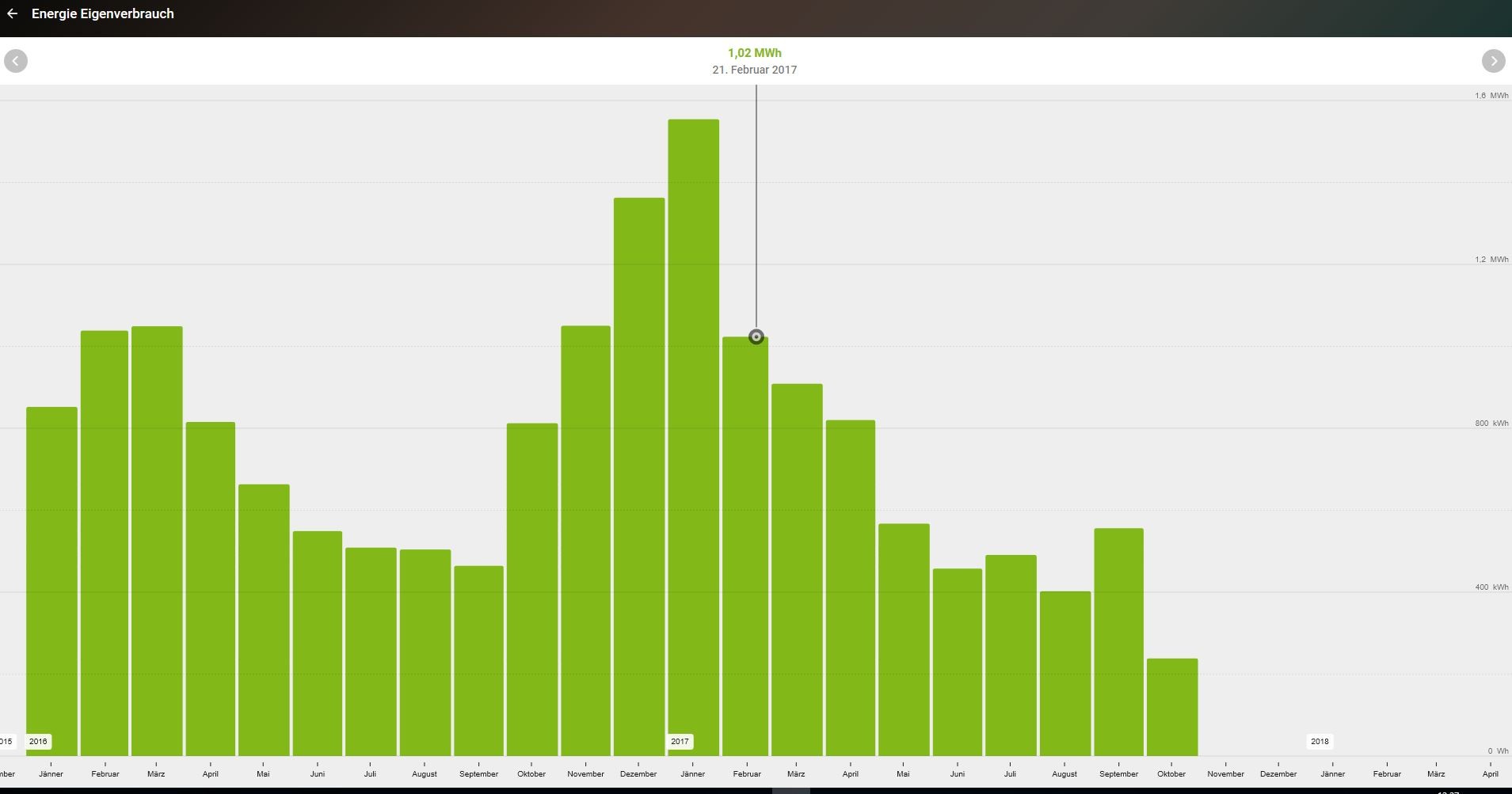Select the circular marker on February 2017

756,336
